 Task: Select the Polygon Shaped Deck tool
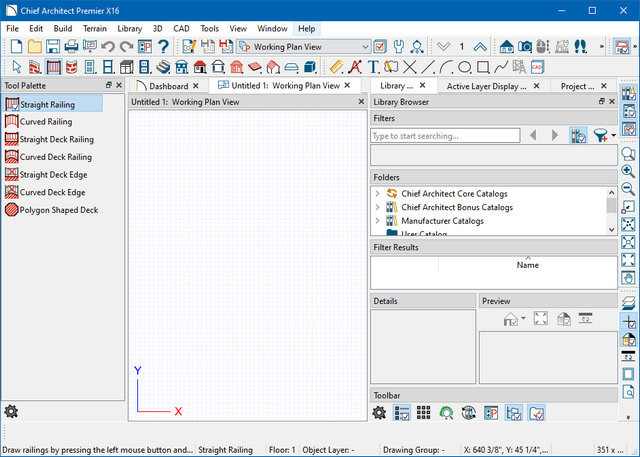pyautogui.click(x=59, y=211)
